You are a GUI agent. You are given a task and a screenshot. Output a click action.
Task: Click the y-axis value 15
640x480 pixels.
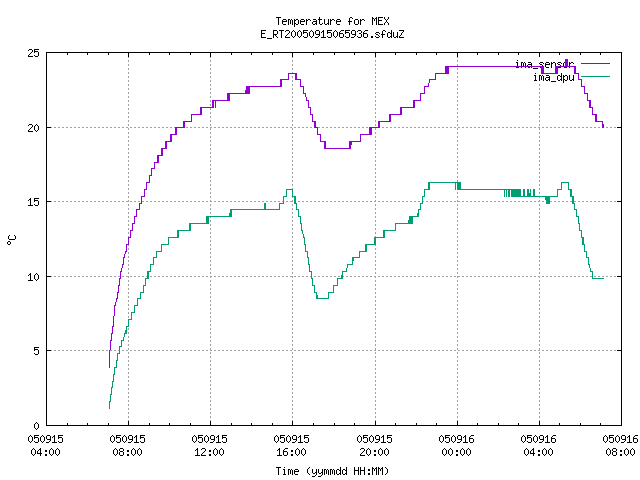point(33,202)
